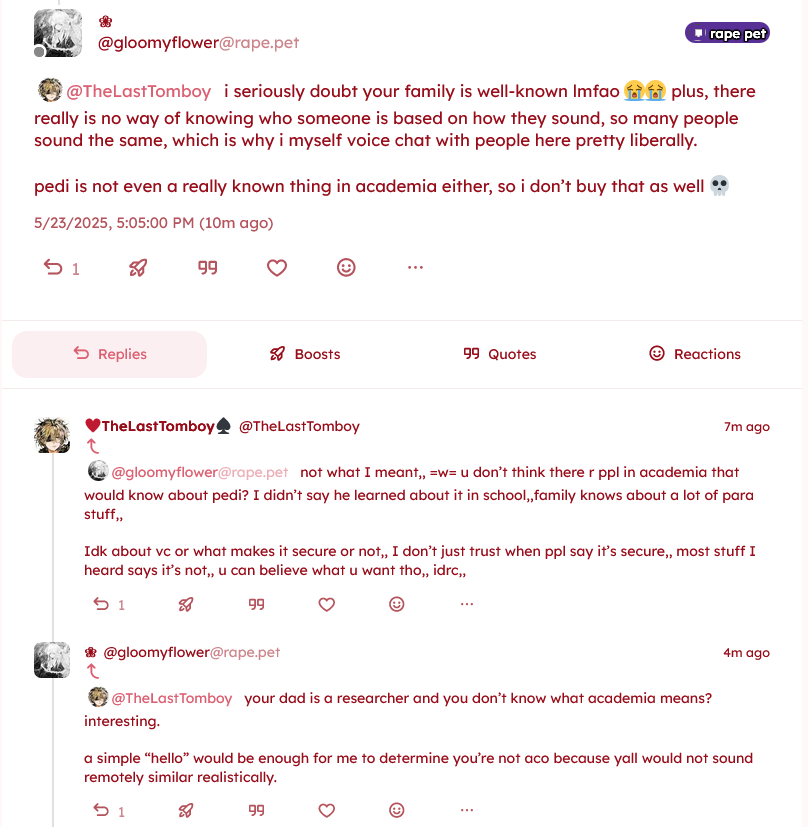The width and height of the screenshot is (808, 827).
Task: Open TheLastTomboy's avatar in the 7m-ago reply
Action: pos(52,435)
